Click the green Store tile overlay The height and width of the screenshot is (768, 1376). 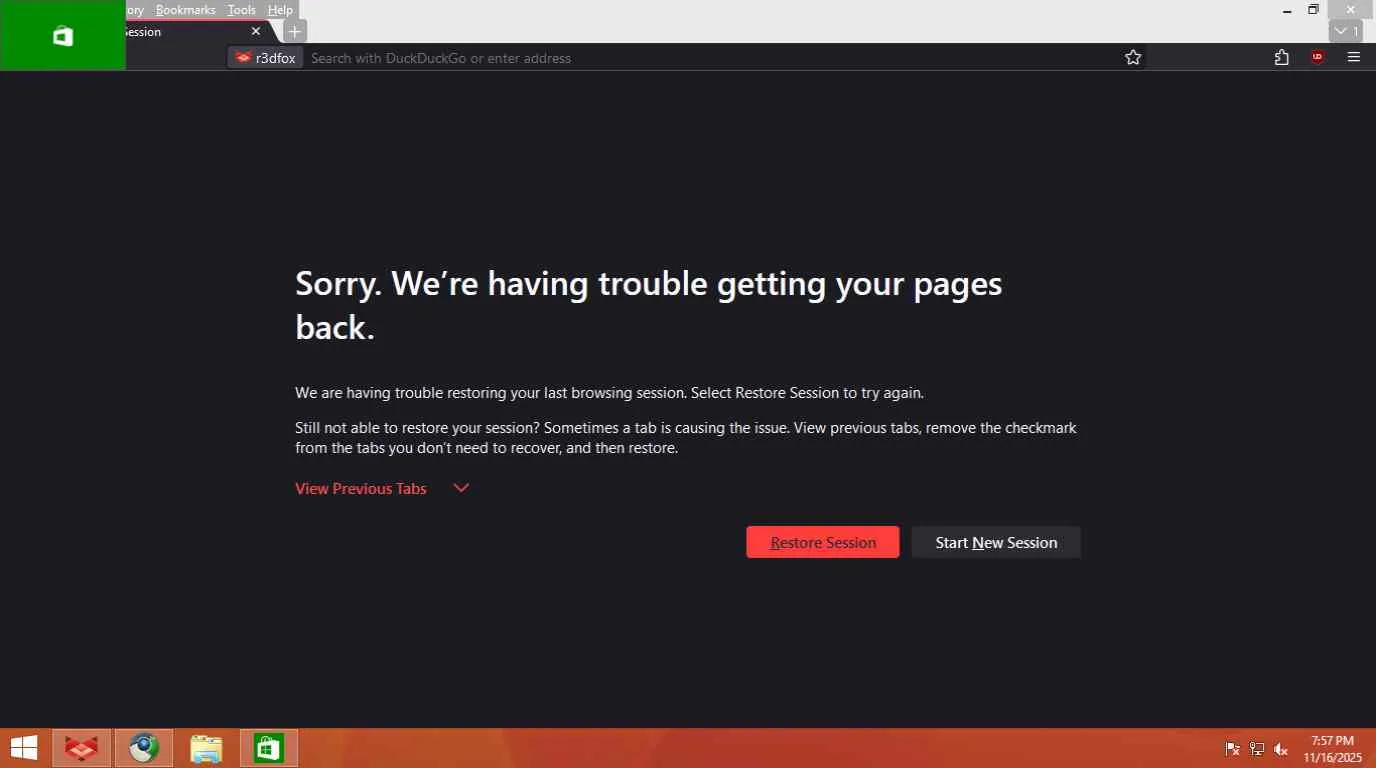point(63,36)
